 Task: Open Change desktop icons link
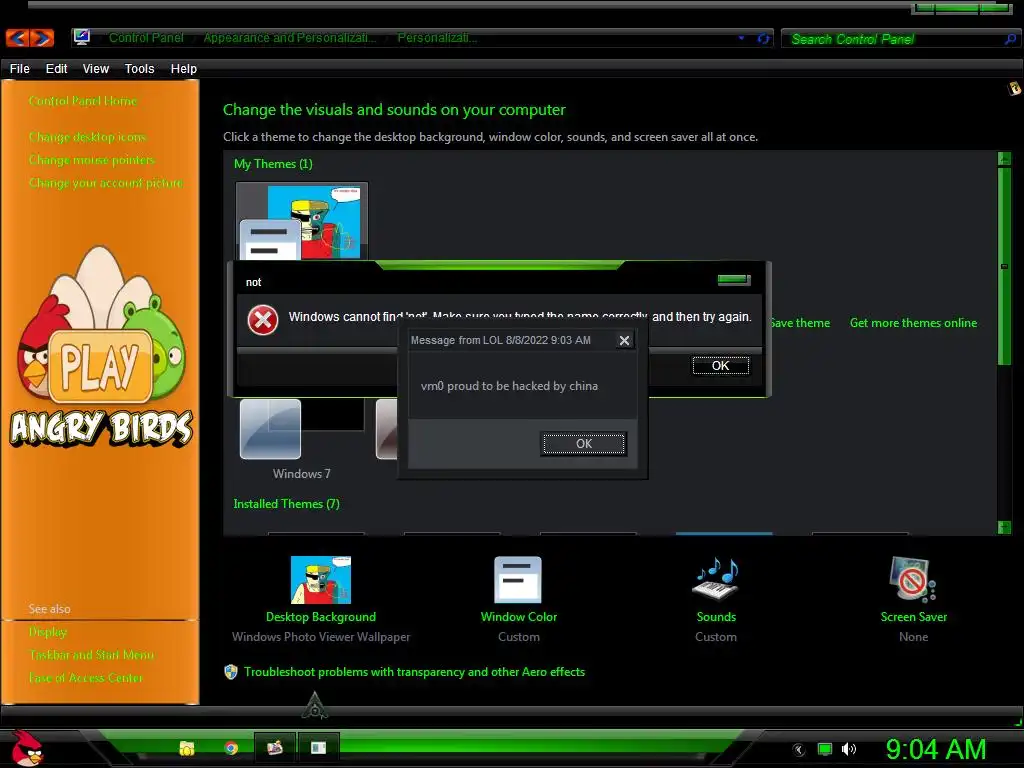click(87, 136)
